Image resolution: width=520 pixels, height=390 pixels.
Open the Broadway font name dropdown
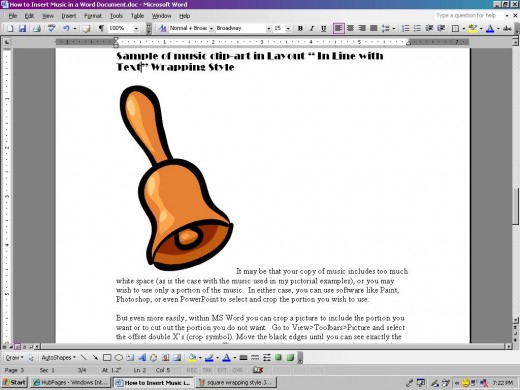click(x=268, y=29)
